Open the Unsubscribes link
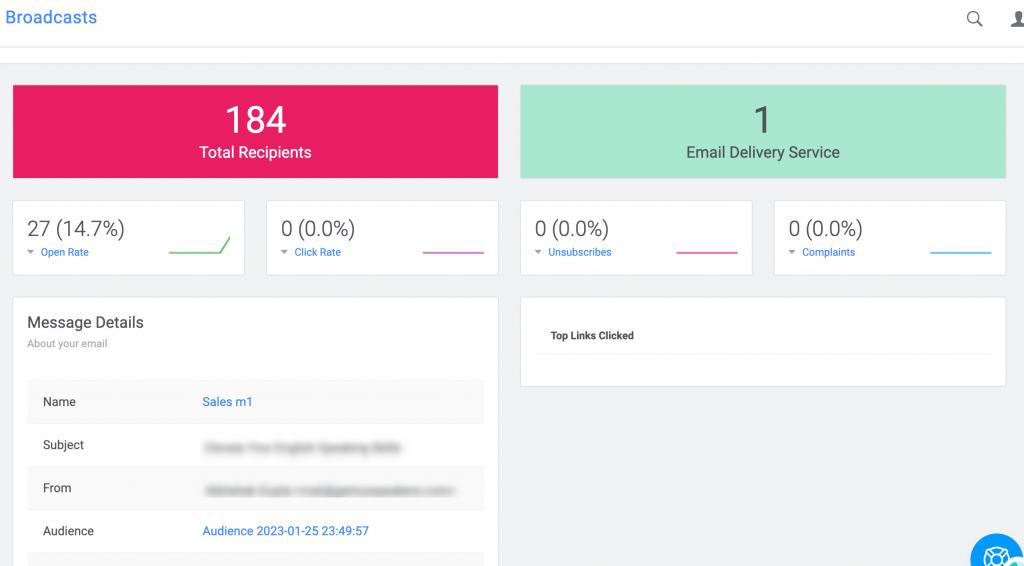 pos(580,252)
